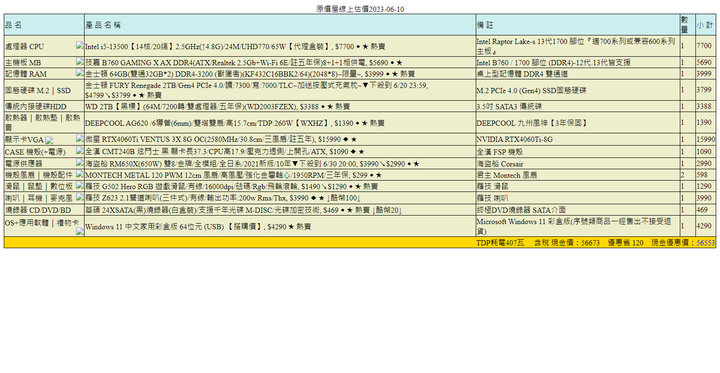Screen dimensions: 720x373
Task: Select the RTX4060Ti VENTUS 3X product cell
Action: click(280, 139)
